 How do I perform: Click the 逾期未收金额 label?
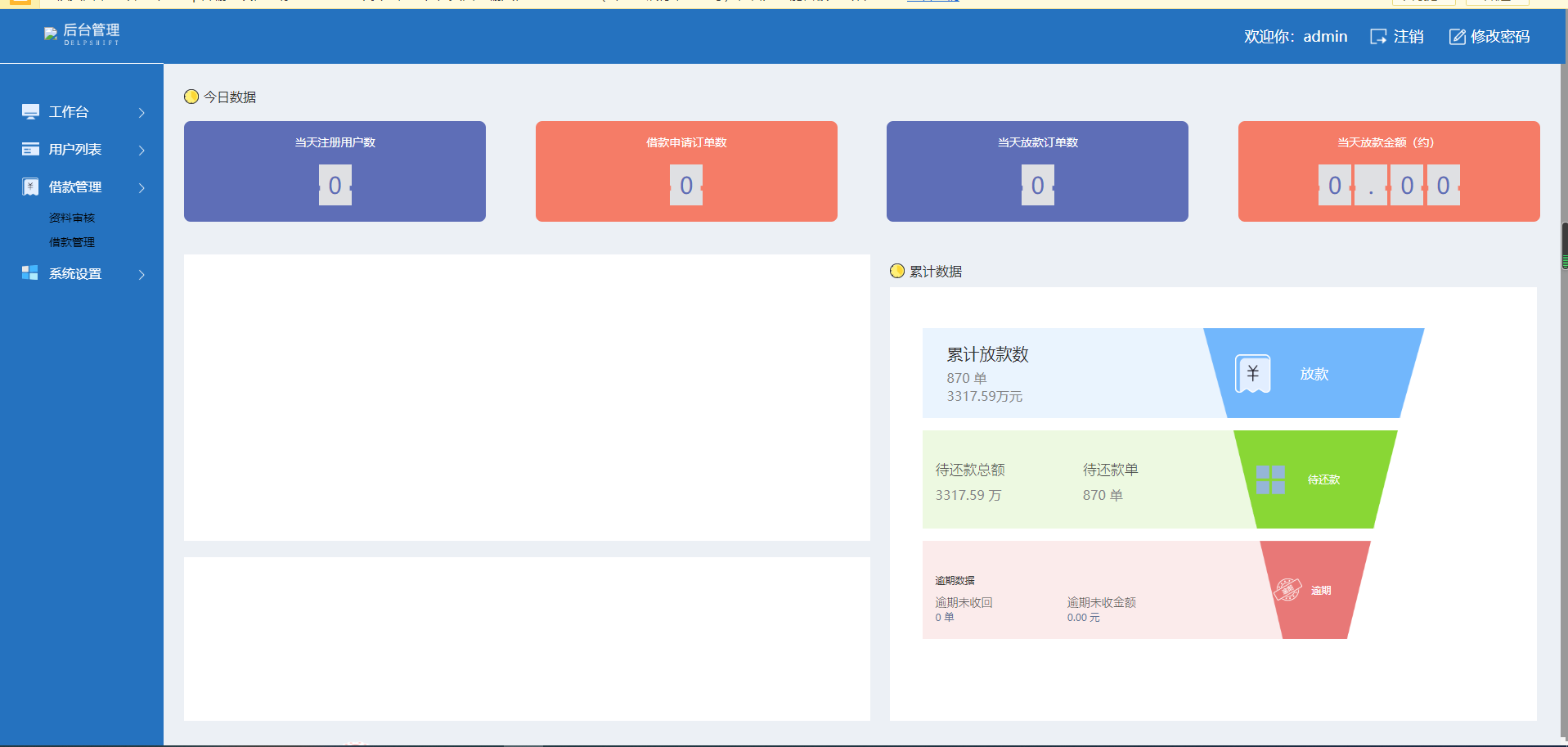pyautogui.click(x=1101, y=602)
